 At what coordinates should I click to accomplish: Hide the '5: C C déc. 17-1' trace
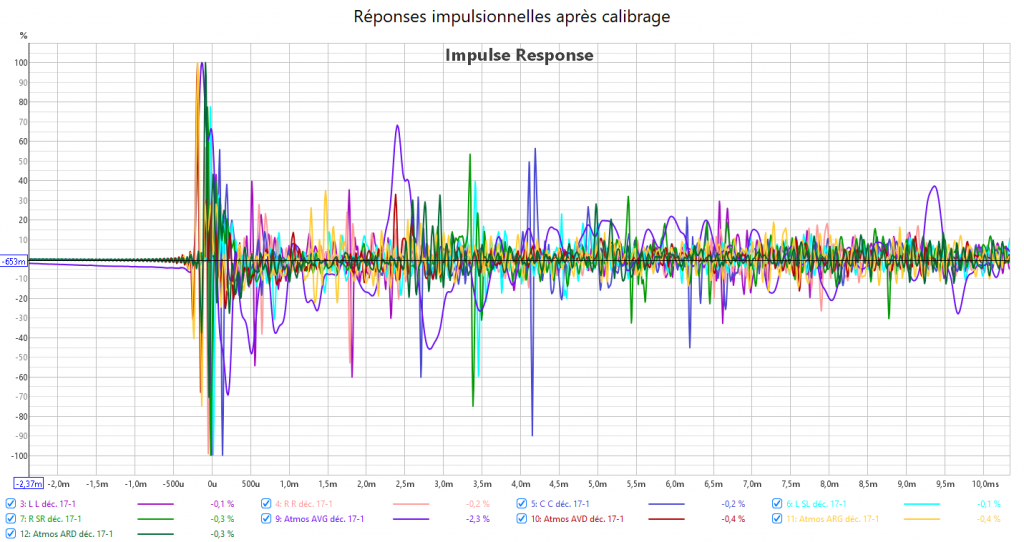521,504
